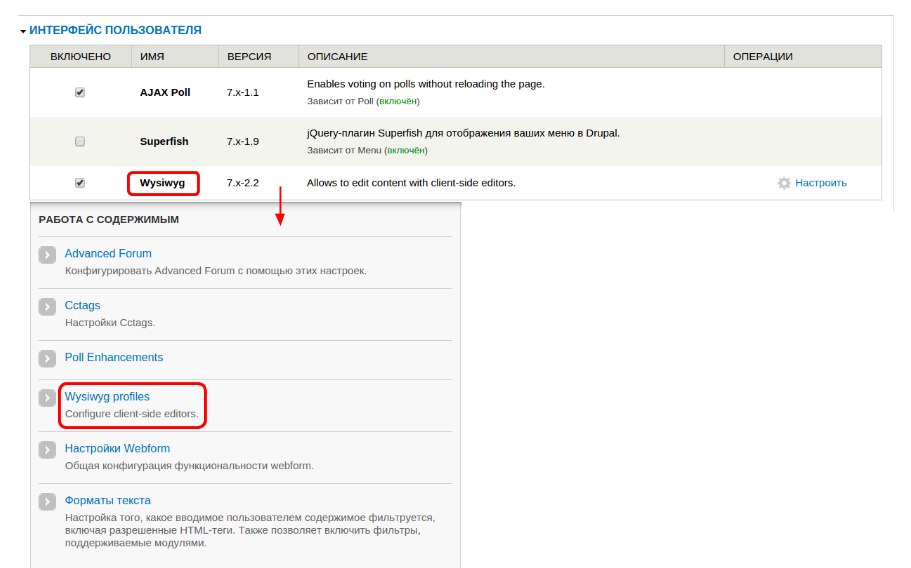The height and width of the screenshot is (568, 911).
Task: Open the Форматы текста link
Action: click(108, 500)
